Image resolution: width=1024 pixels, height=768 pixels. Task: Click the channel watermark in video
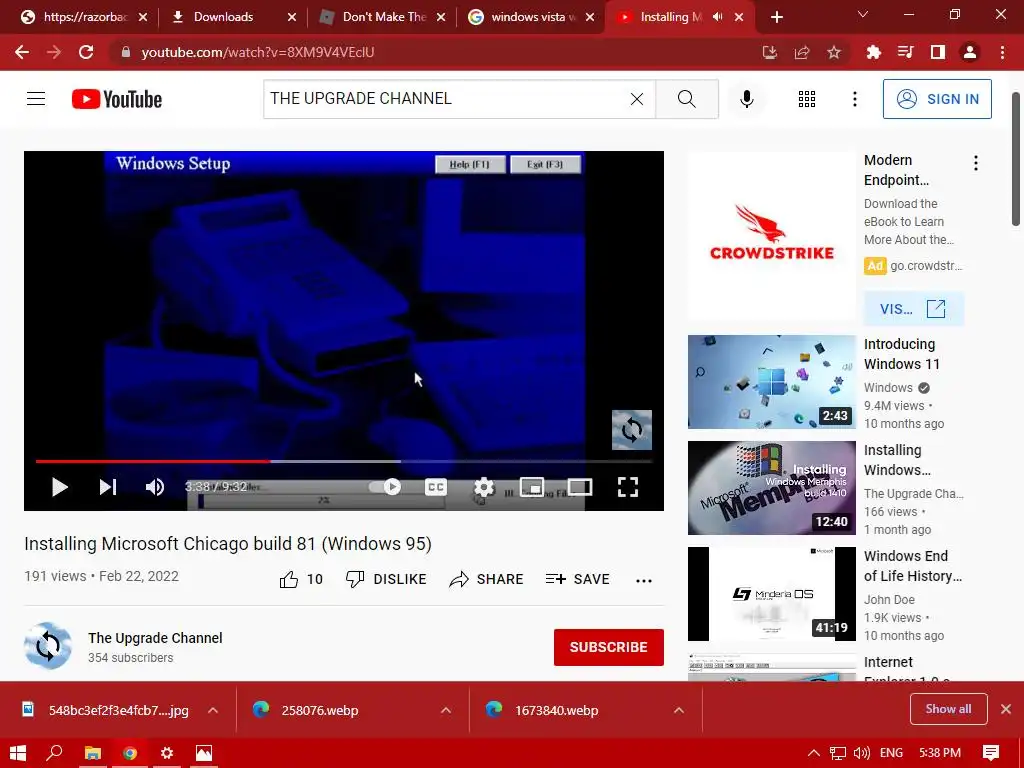click(x=632, y=430)
